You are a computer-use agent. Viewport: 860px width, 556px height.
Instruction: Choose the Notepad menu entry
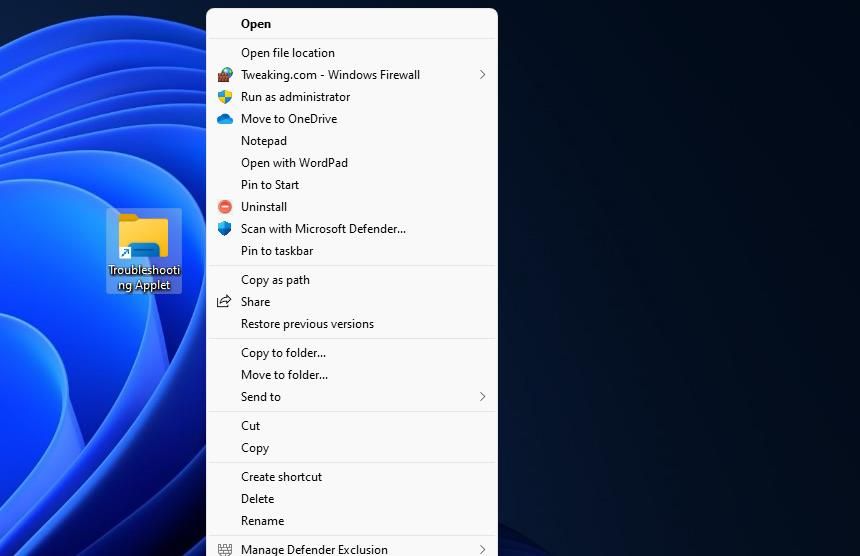[x=352, y=141]
